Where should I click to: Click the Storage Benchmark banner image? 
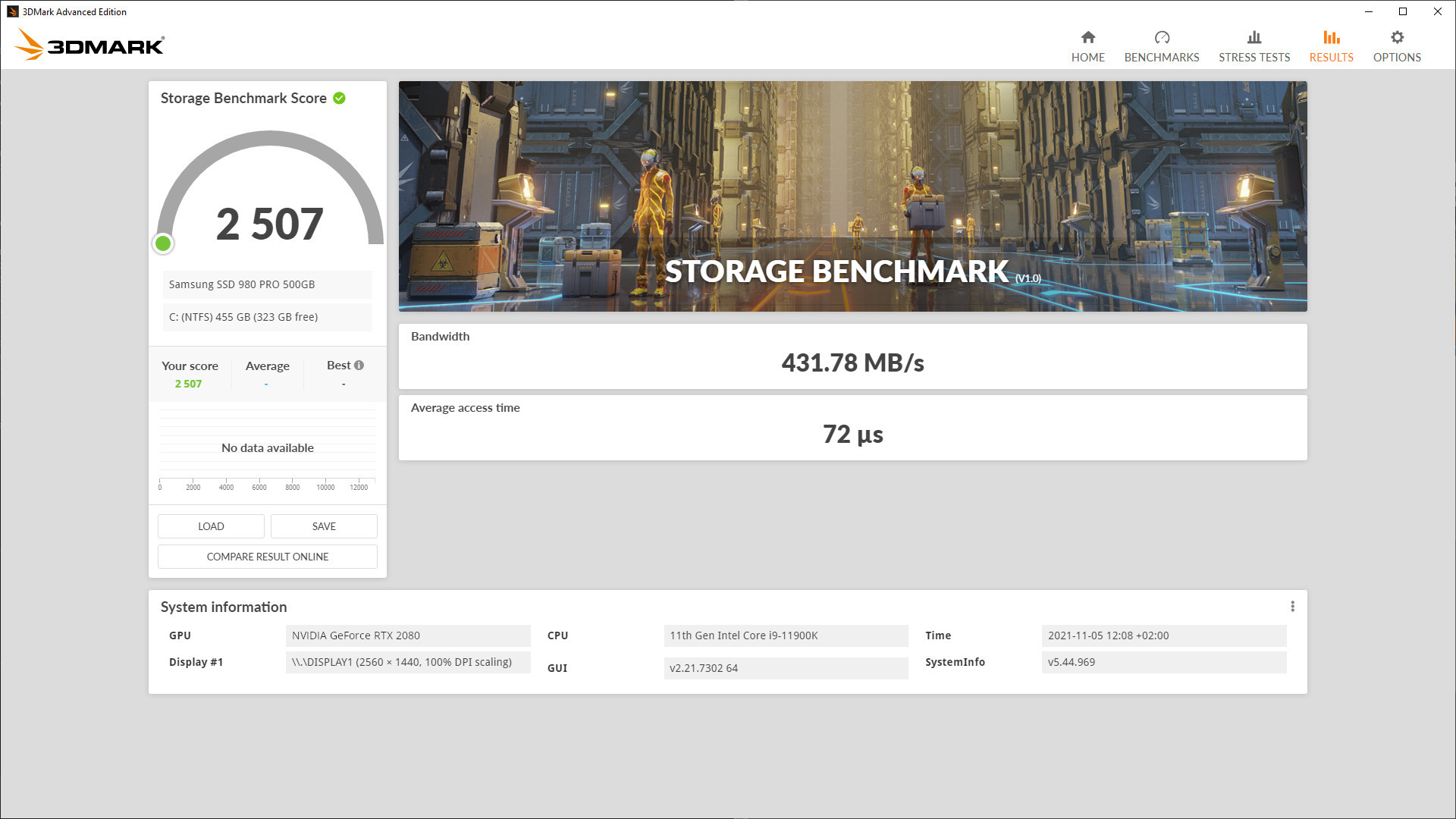pos(852,196)
